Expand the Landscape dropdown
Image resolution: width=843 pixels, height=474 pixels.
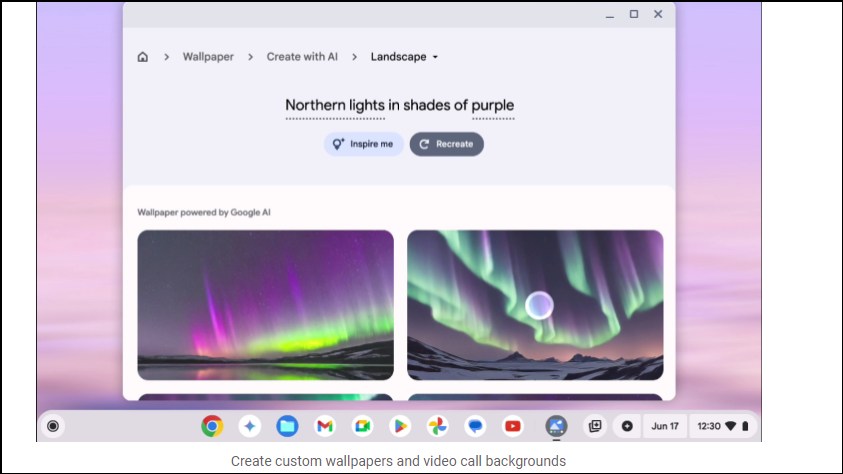pyautogui.click(x=404, y=56)
